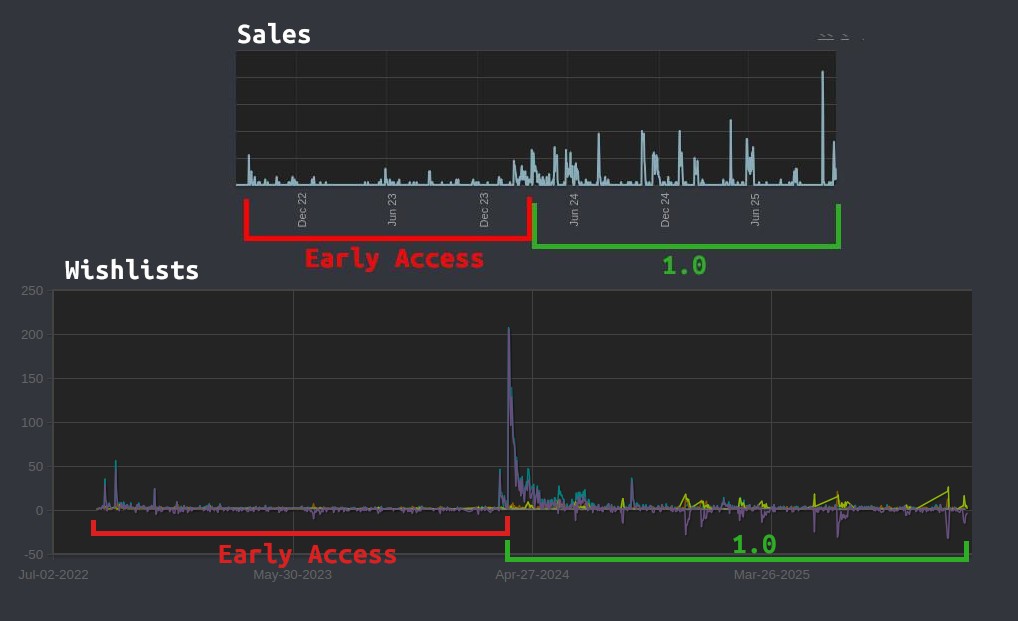Select the Jun 25 tick on Sales axis
The image size is (1018, 621).
[755, 209]
